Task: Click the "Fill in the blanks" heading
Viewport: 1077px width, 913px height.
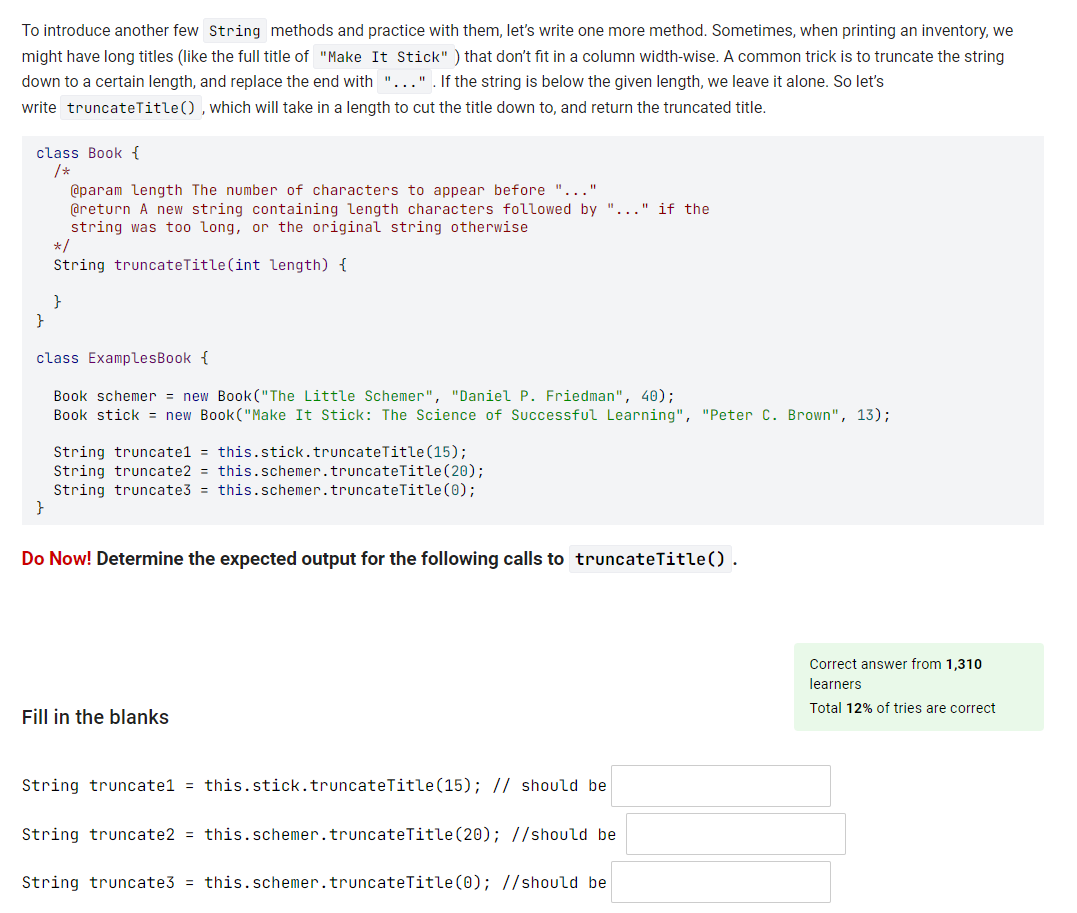Action: point(95,717)
